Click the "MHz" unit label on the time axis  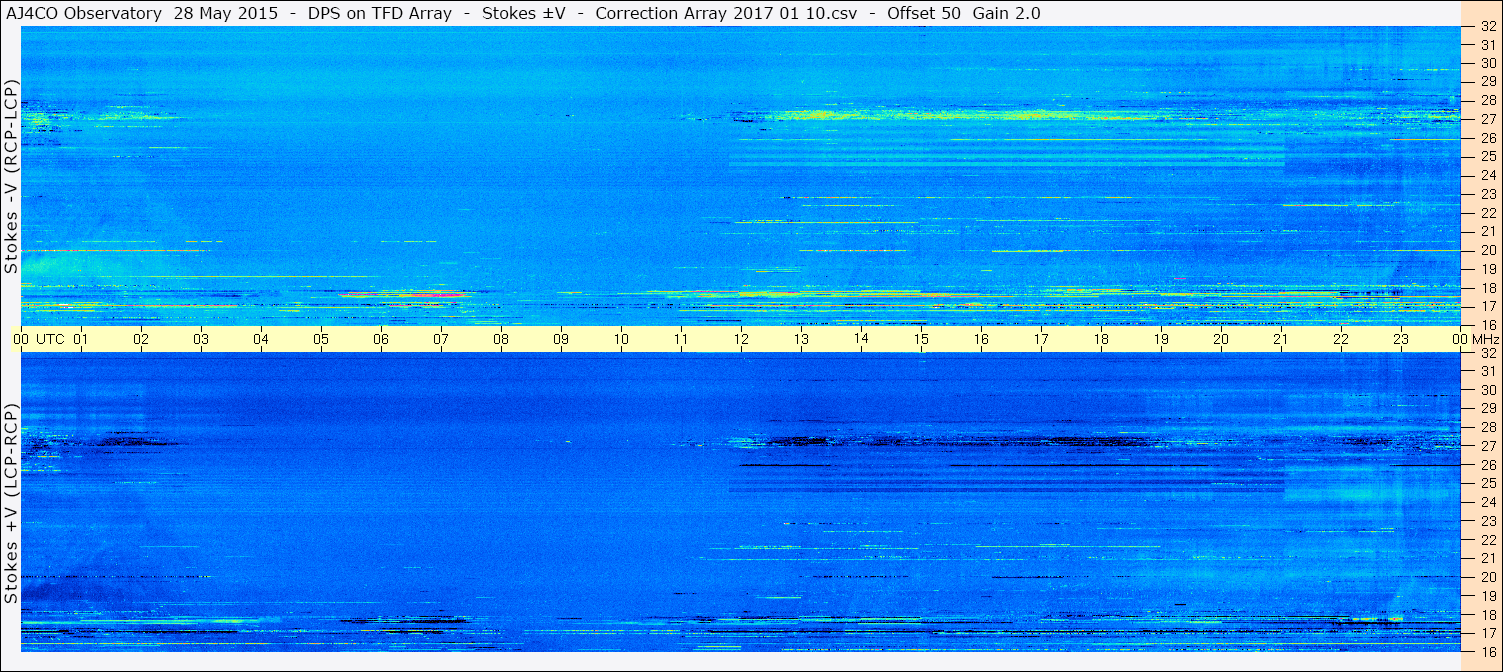pos(1485,339)
